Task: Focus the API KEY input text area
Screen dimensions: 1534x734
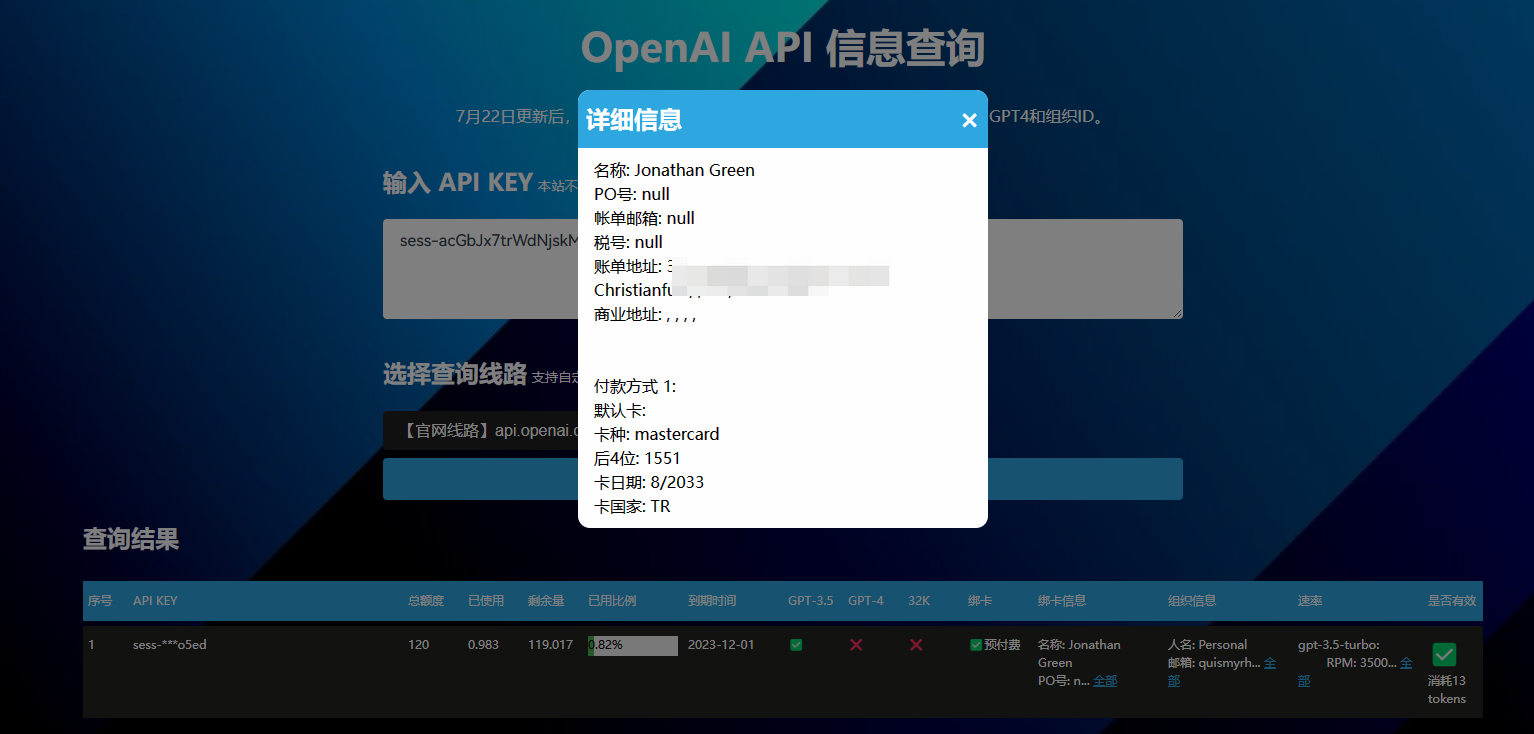Action: (x=783, y=269)
